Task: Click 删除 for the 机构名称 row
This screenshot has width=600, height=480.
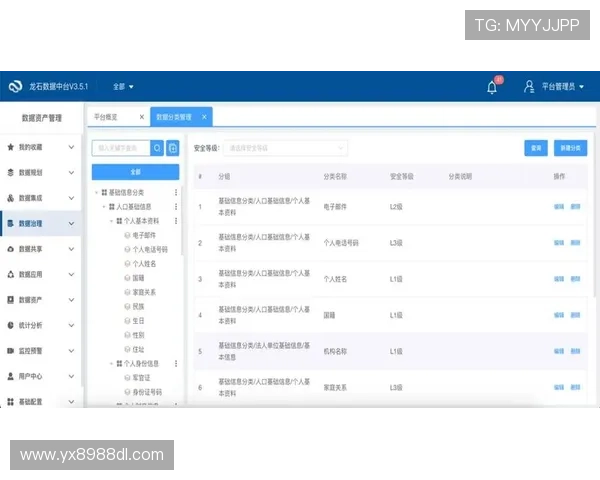Action: pyautogui.click(x=576, y=351)
